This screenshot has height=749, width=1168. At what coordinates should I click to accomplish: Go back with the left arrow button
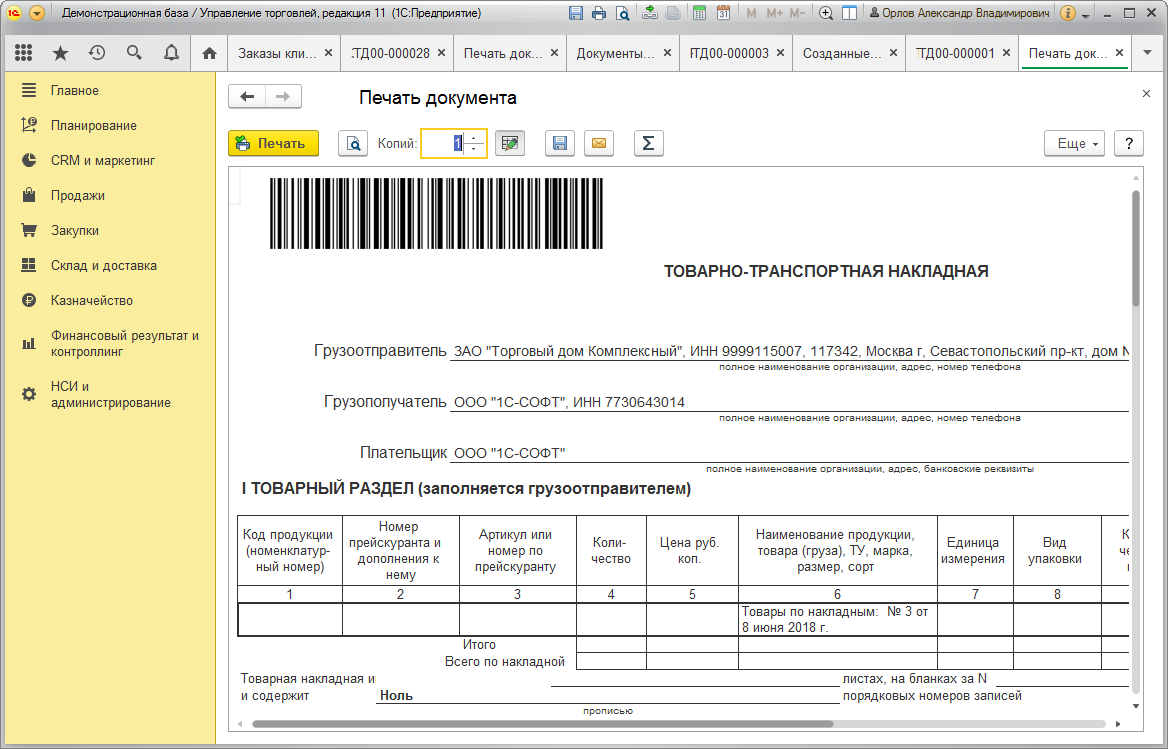click(x=247, y=97)
